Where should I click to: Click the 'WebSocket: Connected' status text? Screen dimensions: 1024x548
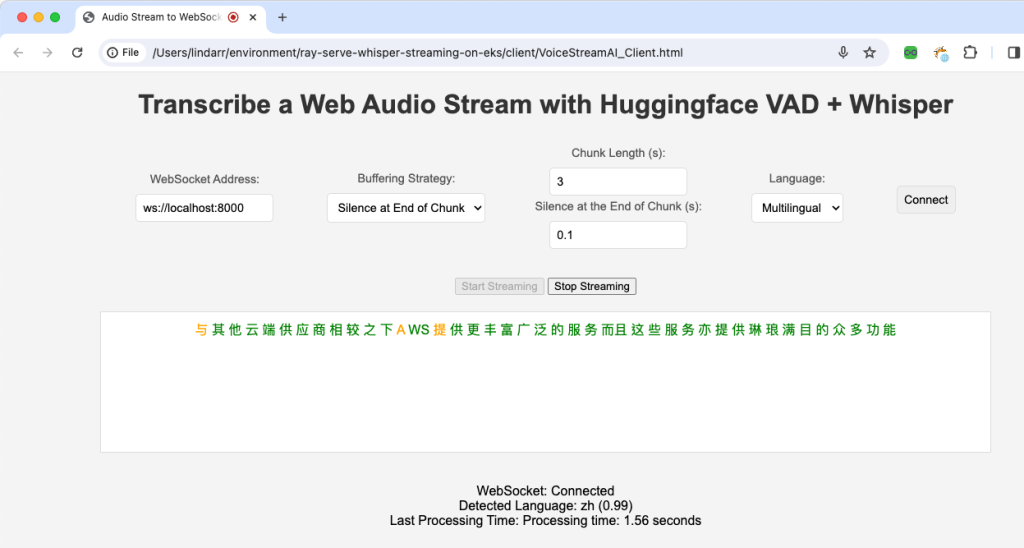pyautogui.click(x=545, y=491)
